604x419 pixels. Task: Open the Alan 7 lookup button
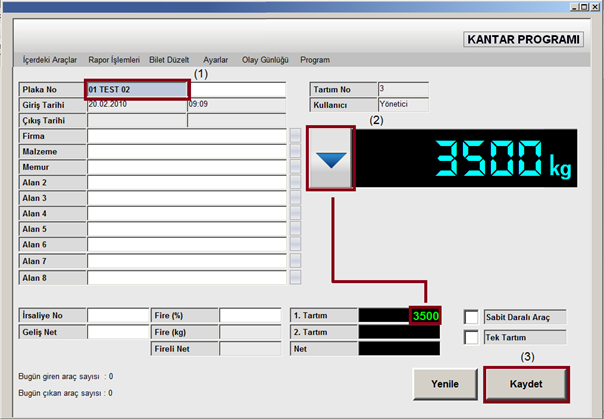[x=295, y=261]
